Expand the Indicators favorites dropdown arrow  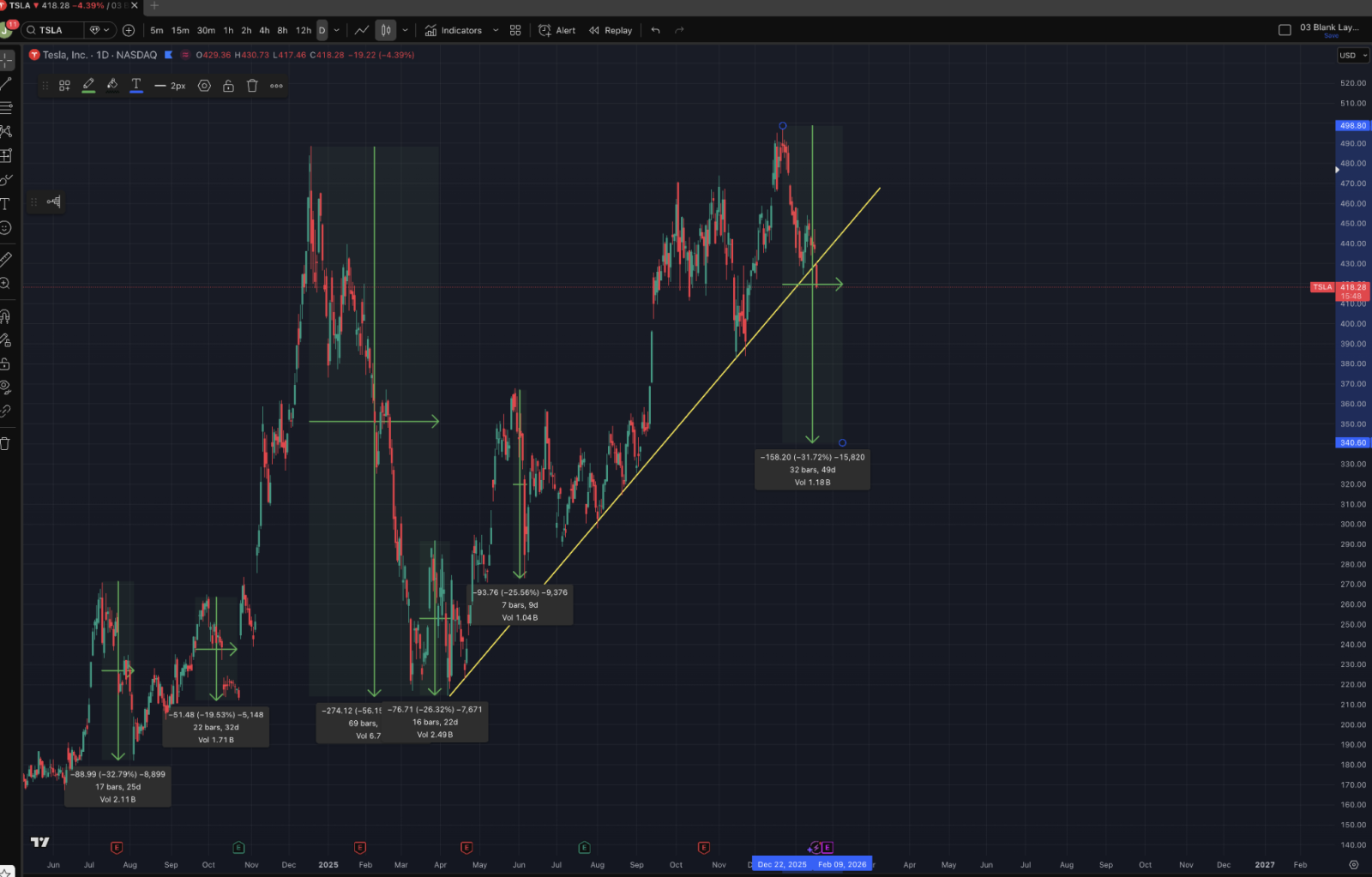pyautogui.click(x=496, y=30)
